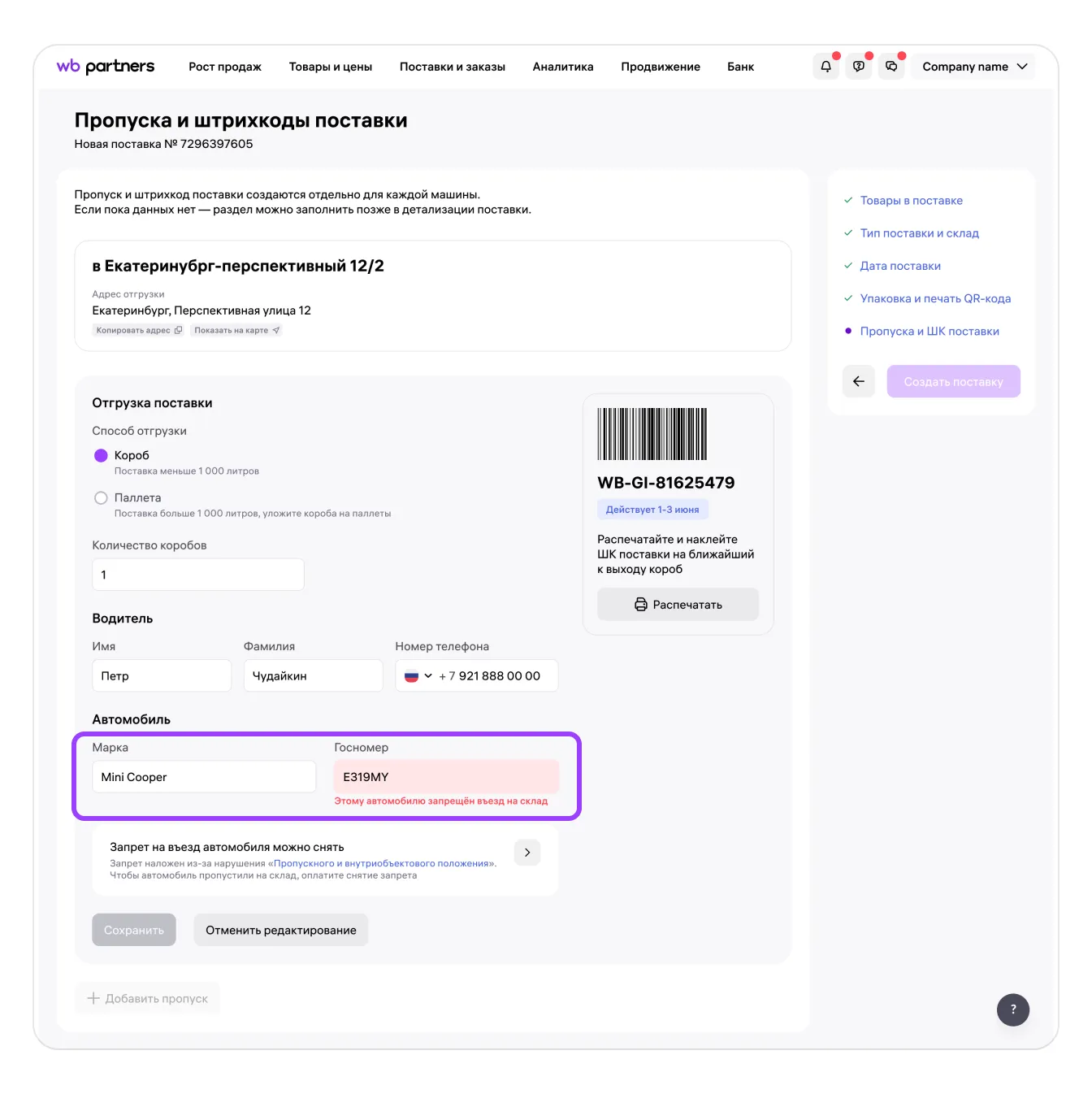Open help with the question mark button
This screenshot has height=1094, width=1092.
click(x=1012, y=1009)
